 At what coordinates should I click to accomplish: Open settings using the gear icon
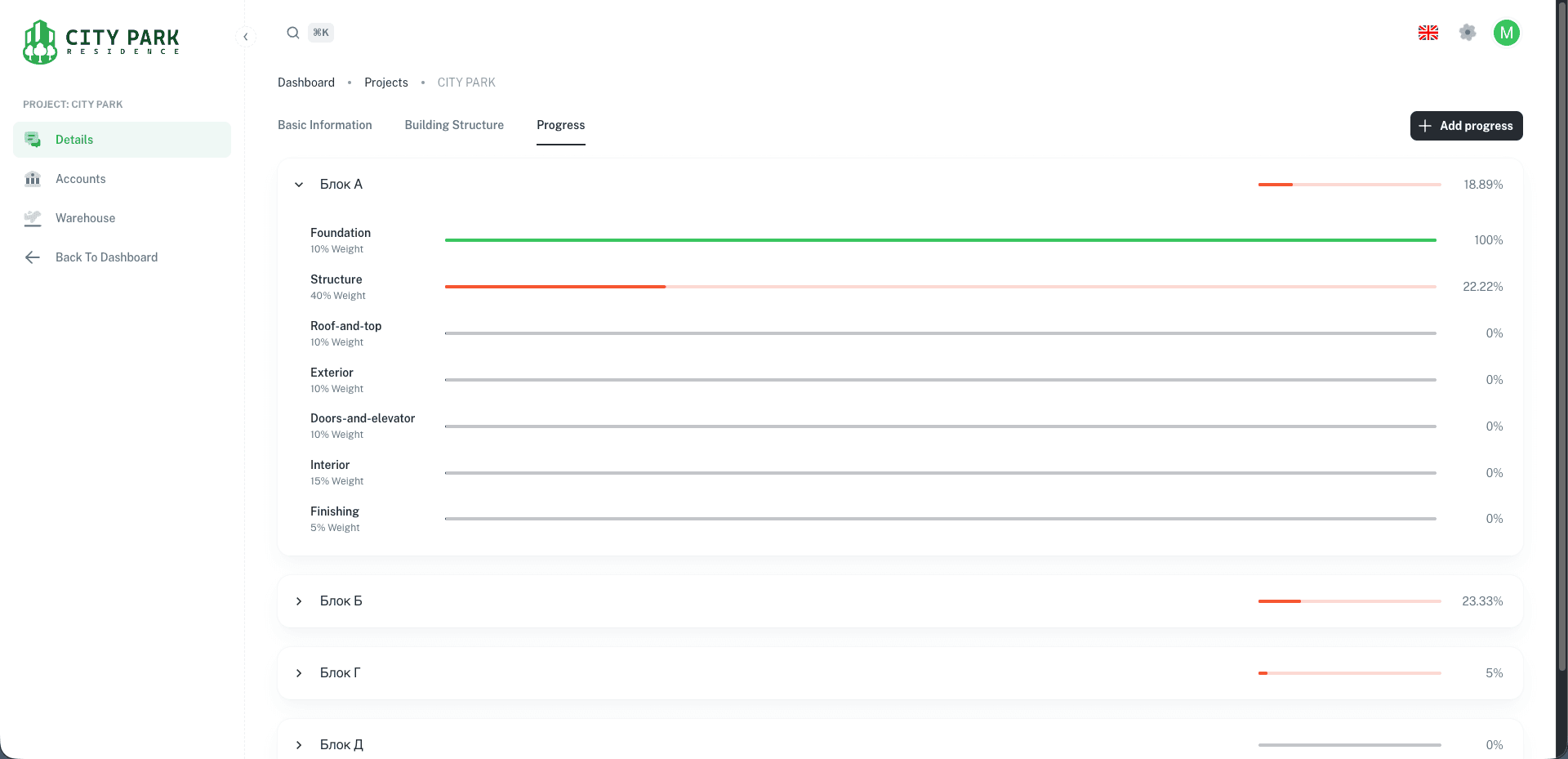coord(1468,33)
